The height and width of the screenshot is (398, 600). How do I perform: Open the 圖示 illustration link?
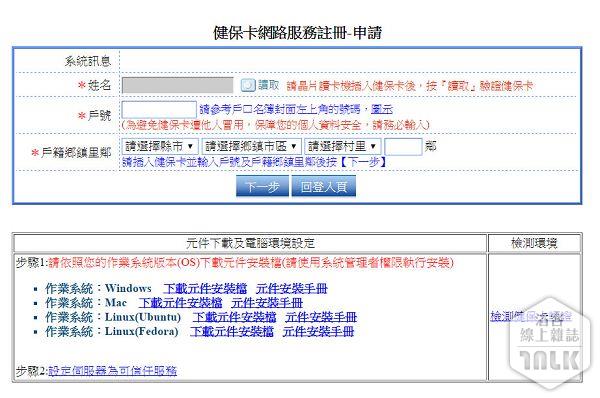[x=382, y=109]
